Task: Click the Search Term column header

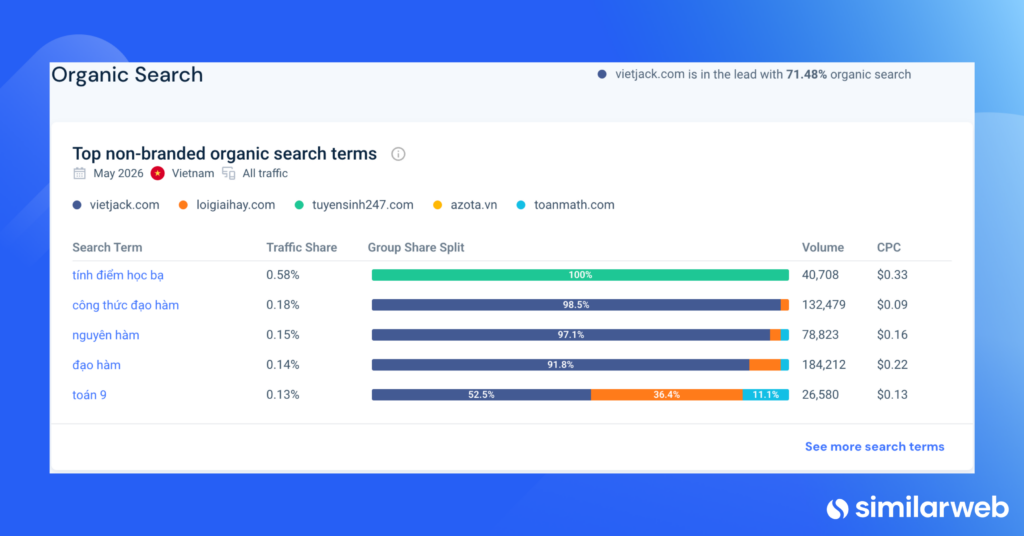Action: 107,248
